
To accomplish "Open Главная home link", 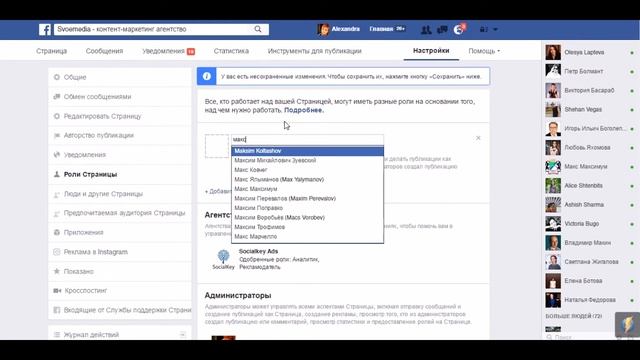I will point(381,29).
